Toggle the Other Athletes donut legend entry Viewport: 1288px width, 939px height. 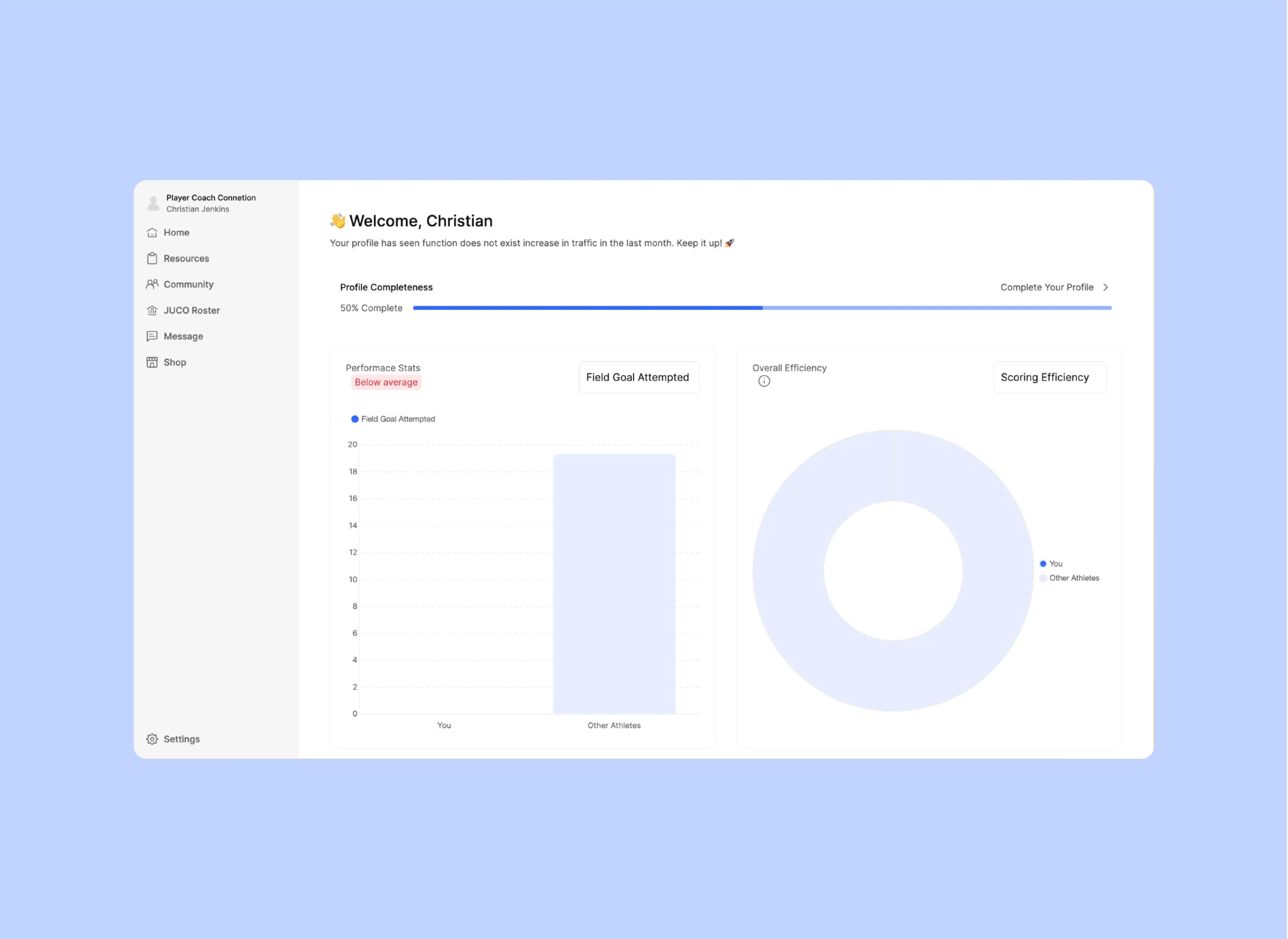[x=1069, y=578]
